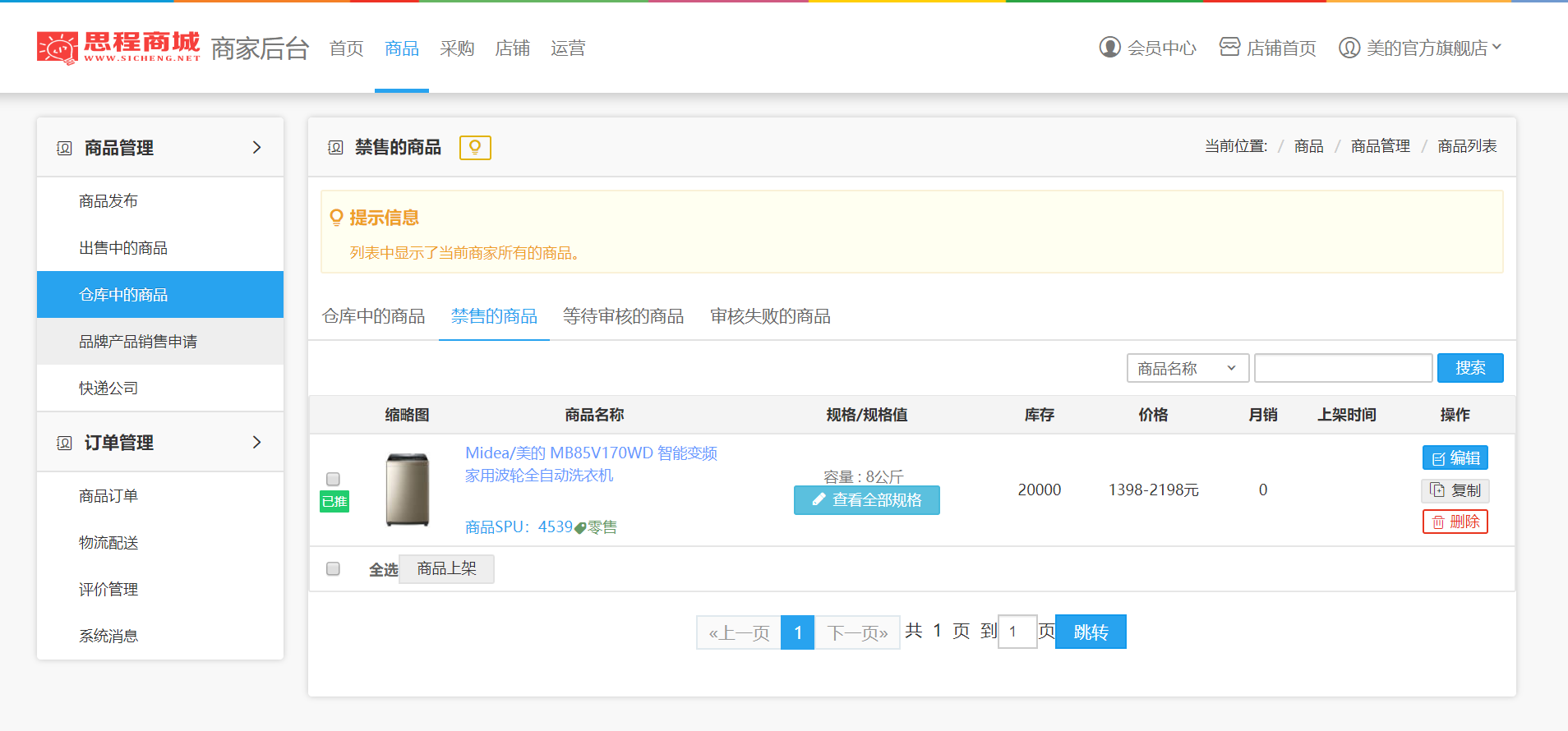Screen dimensions: 1568x731
Task: Click the red 删除 button
Action: pos(1455,522)
